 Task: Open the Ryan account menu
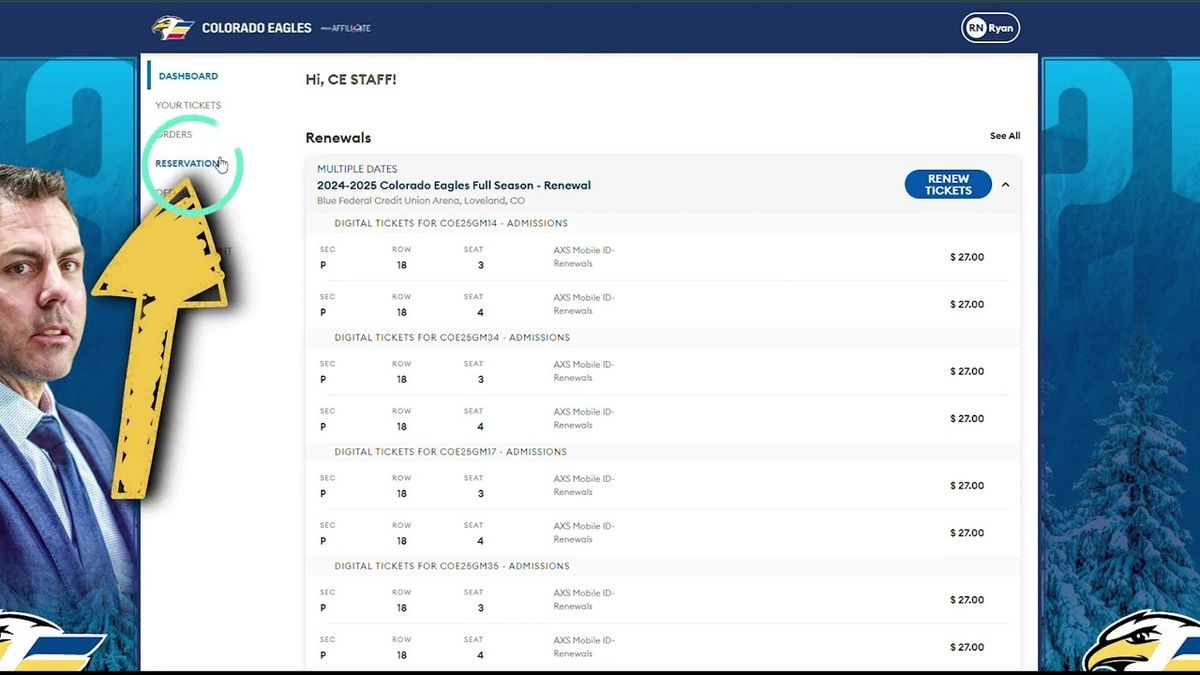pos(1001,28)
